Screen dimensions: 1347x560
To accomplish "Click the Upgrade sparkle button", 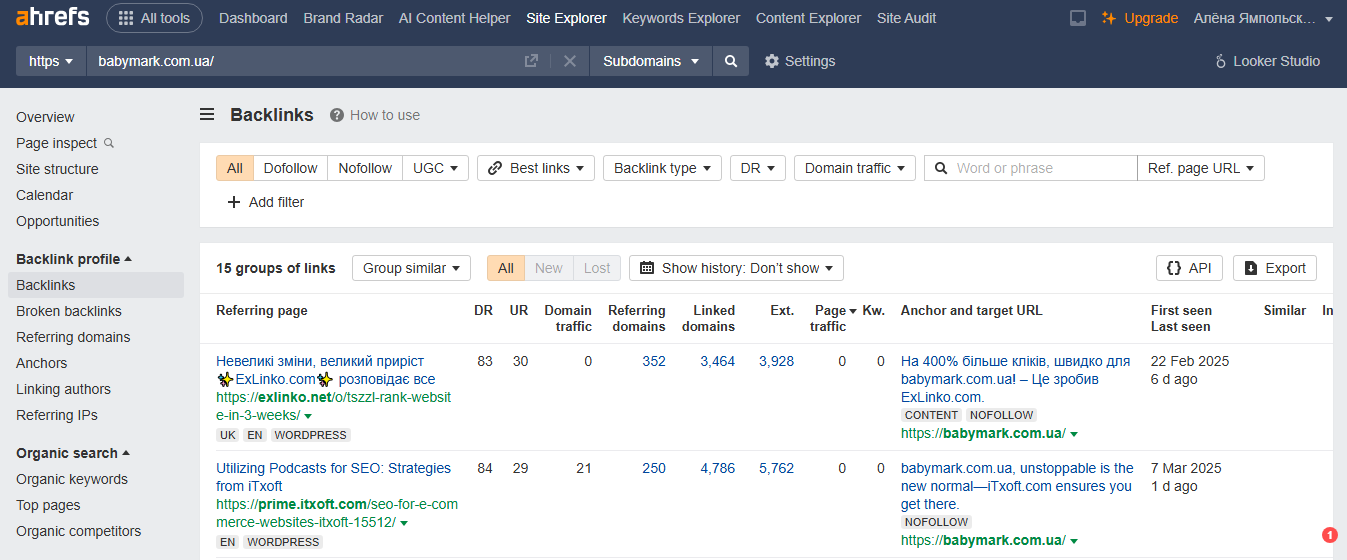I will (1139, 18).
